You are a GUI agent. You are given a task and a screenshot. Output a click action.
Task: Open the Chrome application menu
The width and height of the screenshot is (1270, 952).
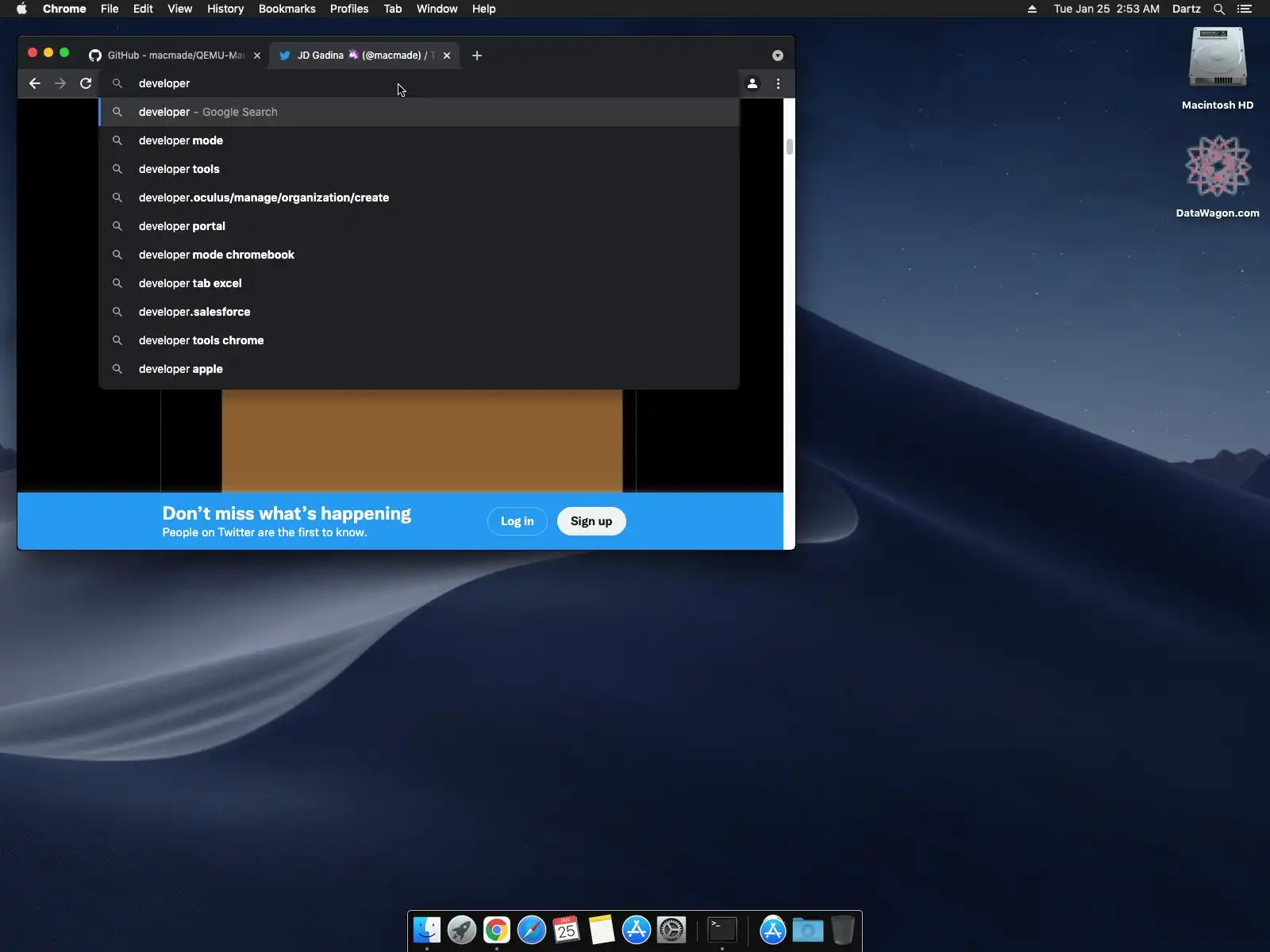coord(64,9)
